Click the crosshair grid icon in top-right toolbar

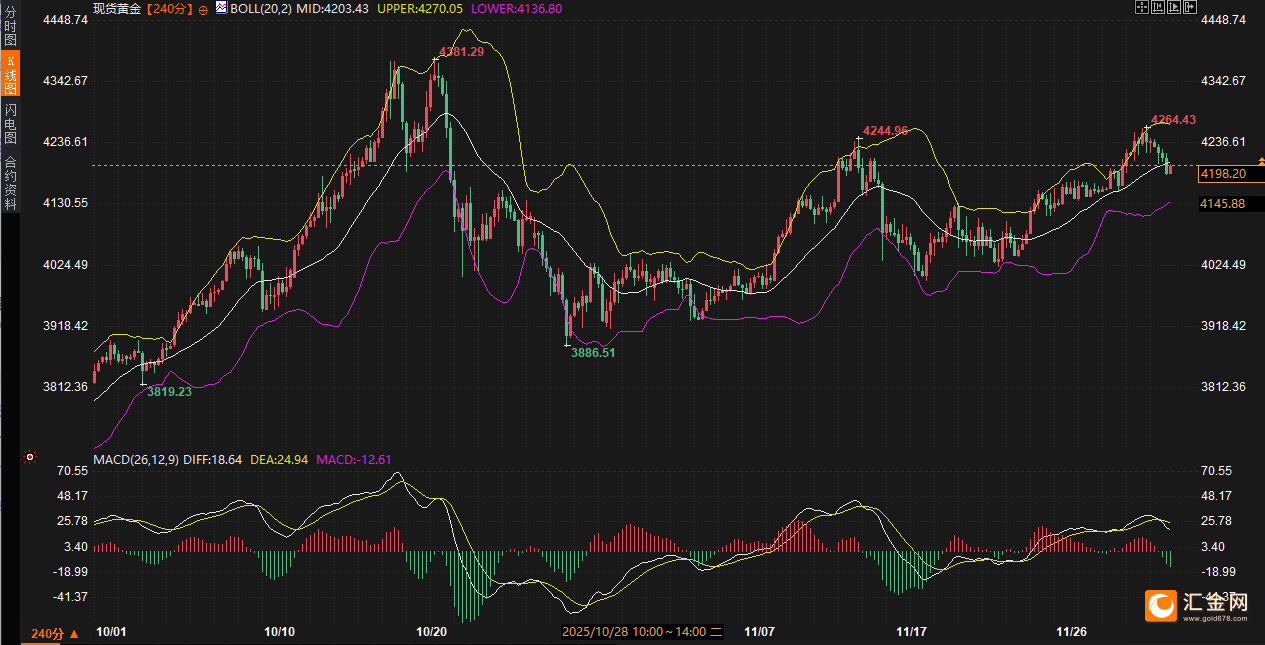point(1141,7)
